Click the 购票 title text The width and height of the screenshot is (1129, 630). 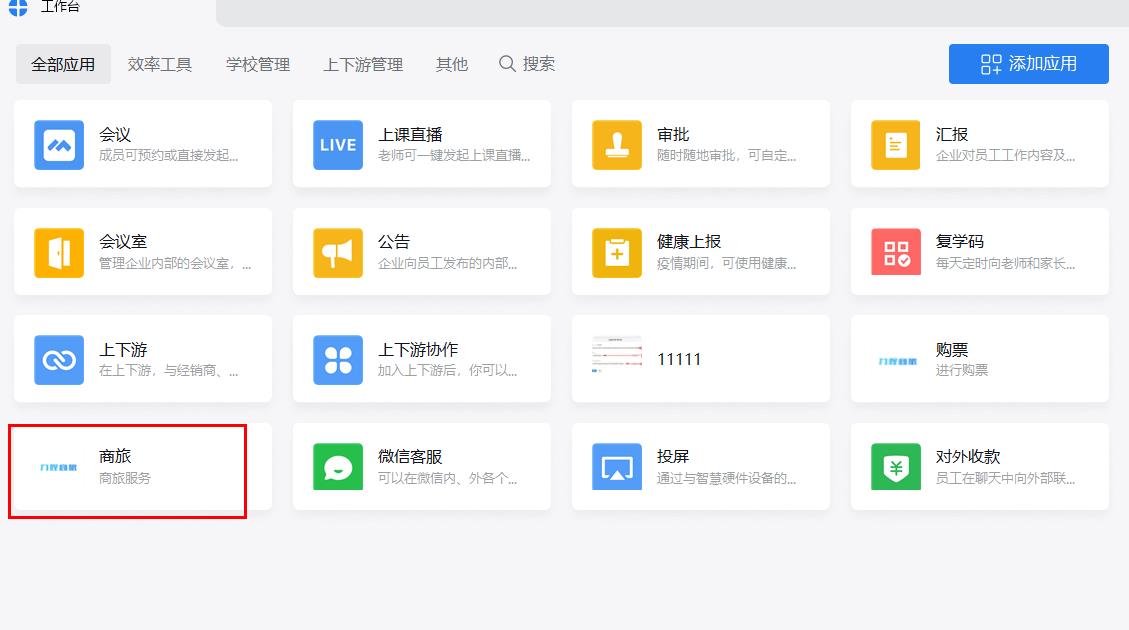coord(952,350)
